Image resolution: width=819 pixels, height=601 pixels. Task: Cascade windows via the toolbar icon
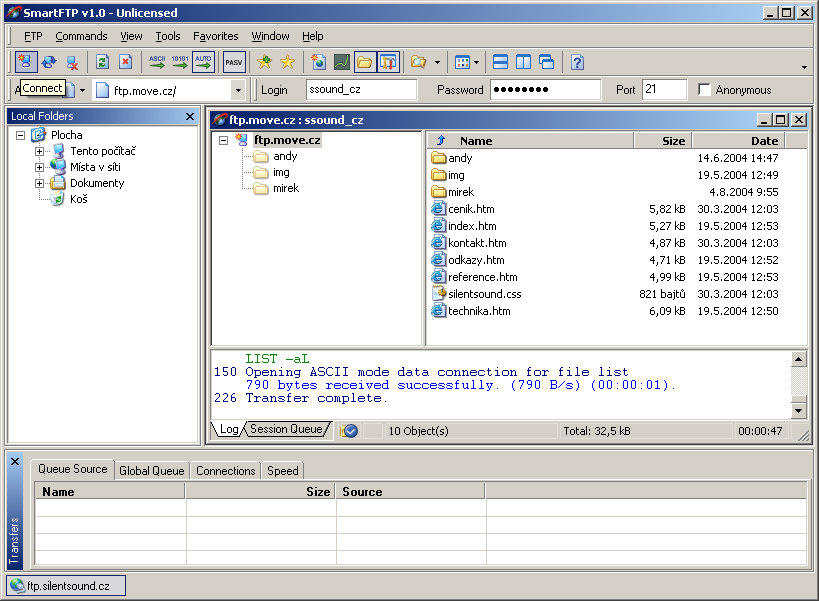[x=546, y=62]
